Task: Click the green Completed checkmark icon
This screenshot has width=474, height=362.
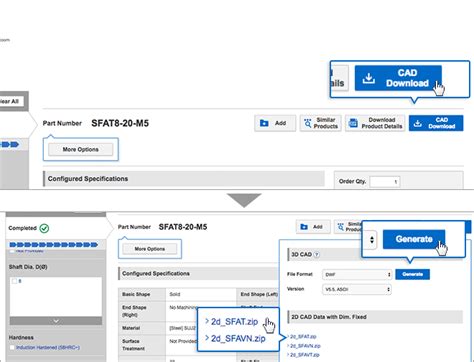Action: pyautogui.click(x=44, y=228)
